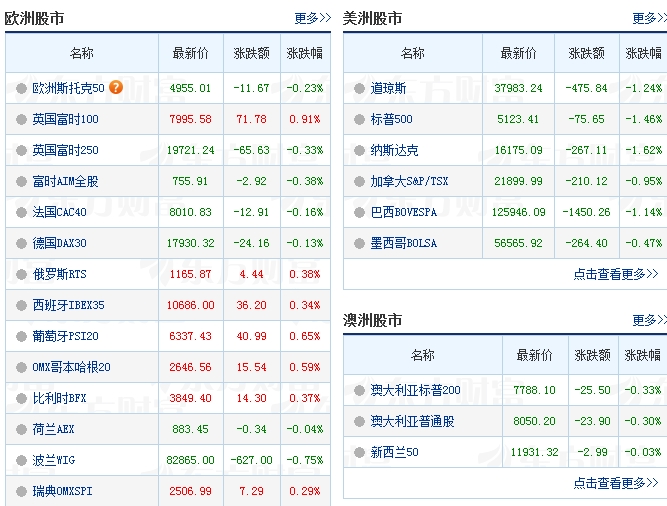The image size is (667, 506).
Task: Click the orange help icon beside 欧洲斯托克50
Action: pyautogui.click(x=116, y=87)
